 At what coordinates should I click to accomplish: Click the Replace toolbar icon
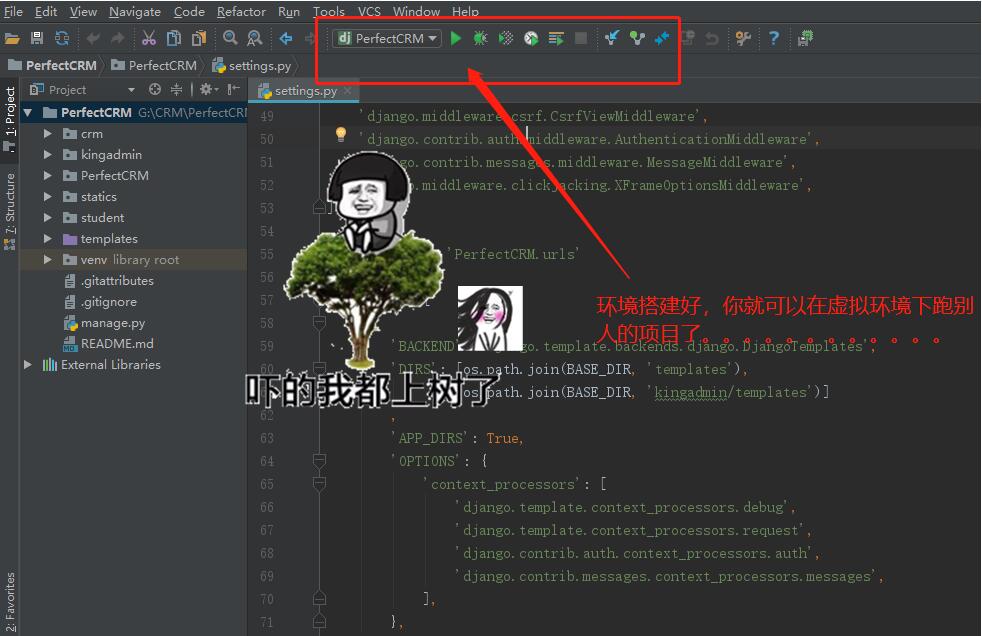click(254, 38)
